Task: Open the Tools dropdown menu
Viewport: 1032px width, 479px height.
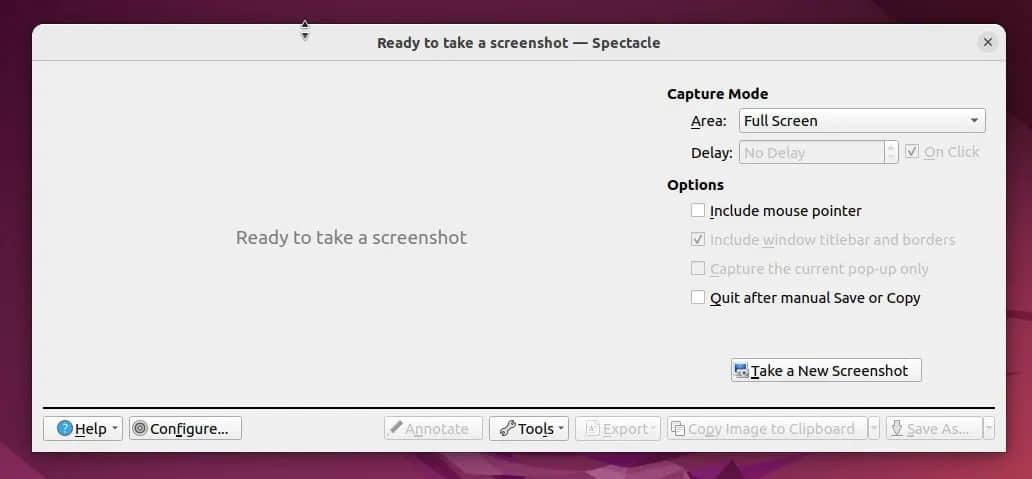Action: 561,429
